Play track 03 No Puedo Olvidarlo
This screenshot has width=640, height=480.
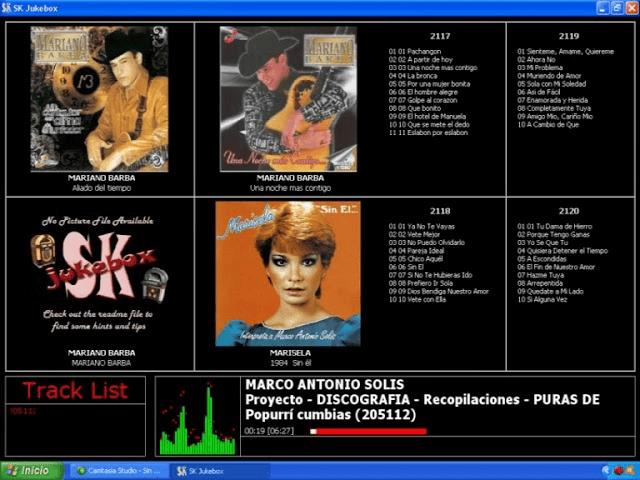(427, 242)
